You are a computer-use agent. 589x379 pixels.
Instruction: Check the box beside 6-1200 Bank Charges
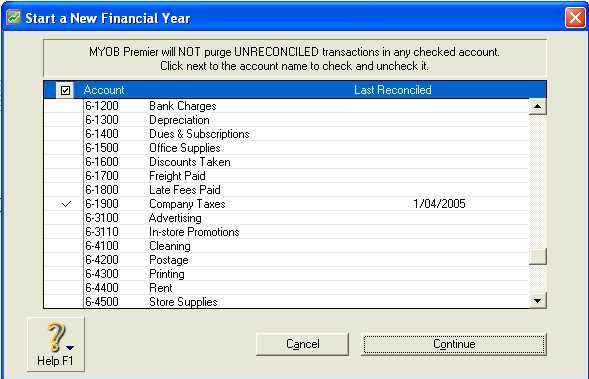tap(64, 106)
